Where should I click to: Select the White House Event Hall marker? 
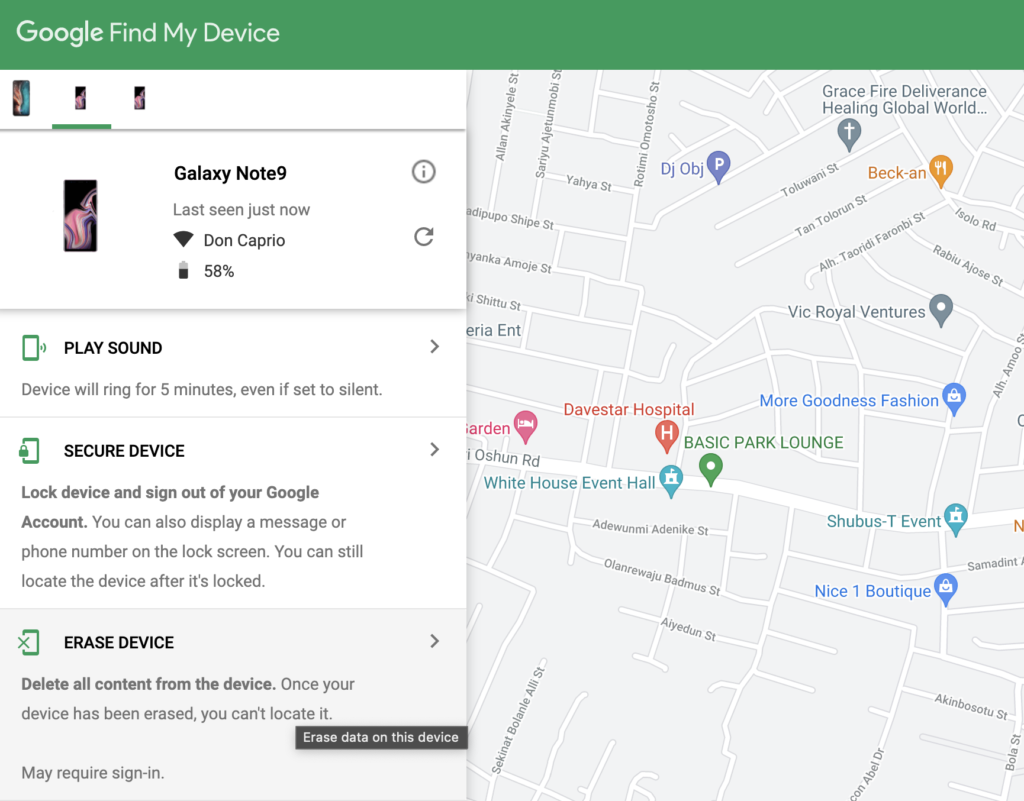[671, 480]
